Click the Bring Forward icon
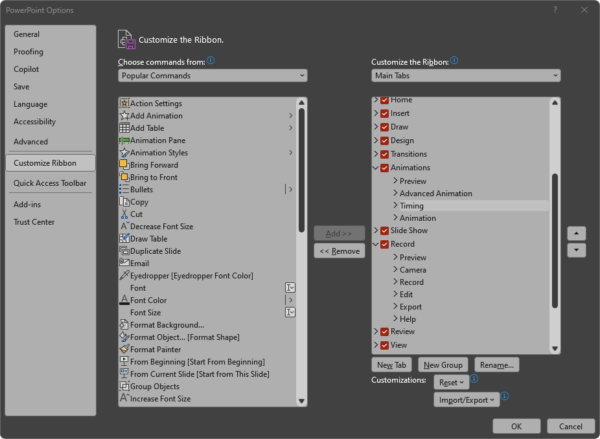Image resolution: width=600 pixels, height=439 pixels. coord(124,165)
